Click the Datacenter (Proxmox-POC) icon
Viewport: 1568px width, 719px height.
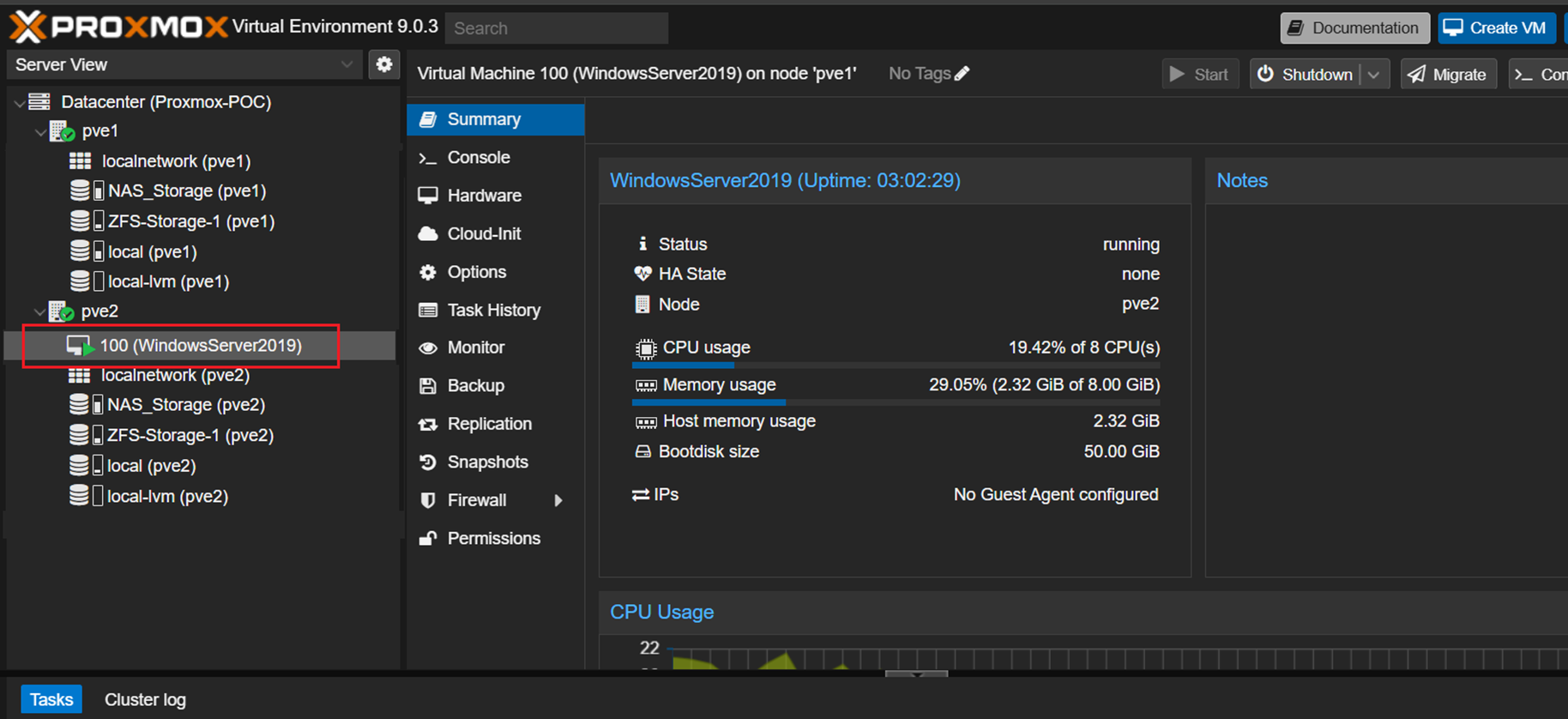tap(39, 101)
